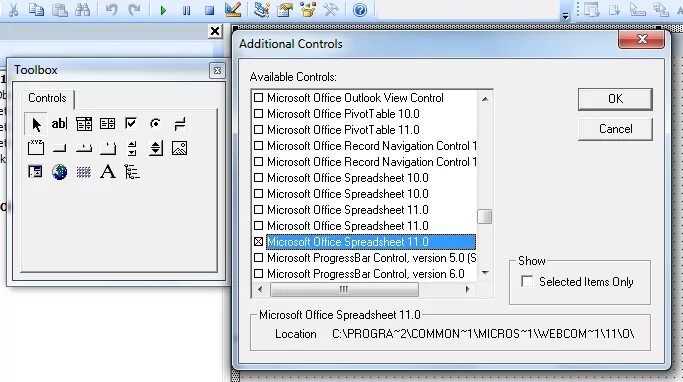This screenshot has width=683, height=382.
Task: Pick the TreeView control in Toolbox
Action: (x=132, y=172)
